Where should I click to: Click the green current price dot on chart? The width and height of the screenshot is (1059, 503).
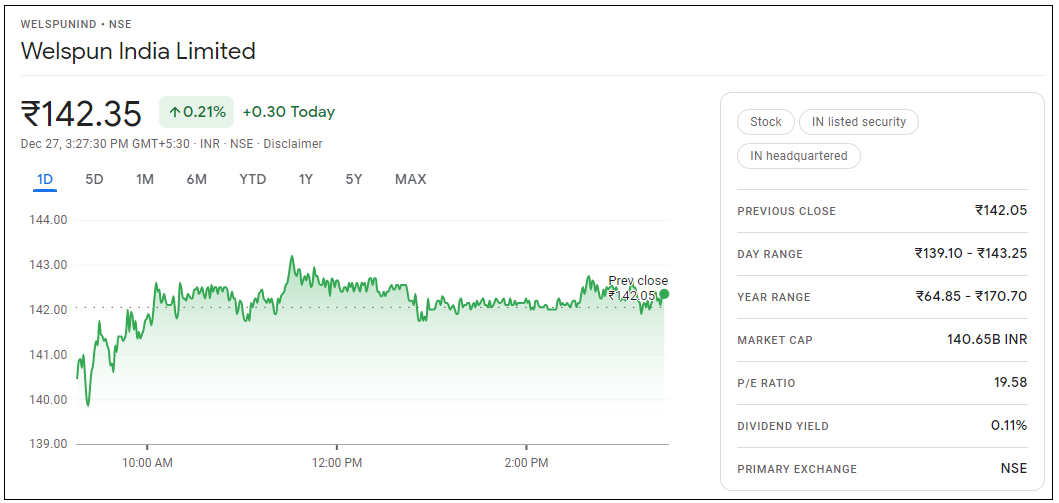[x=664, y=294]
